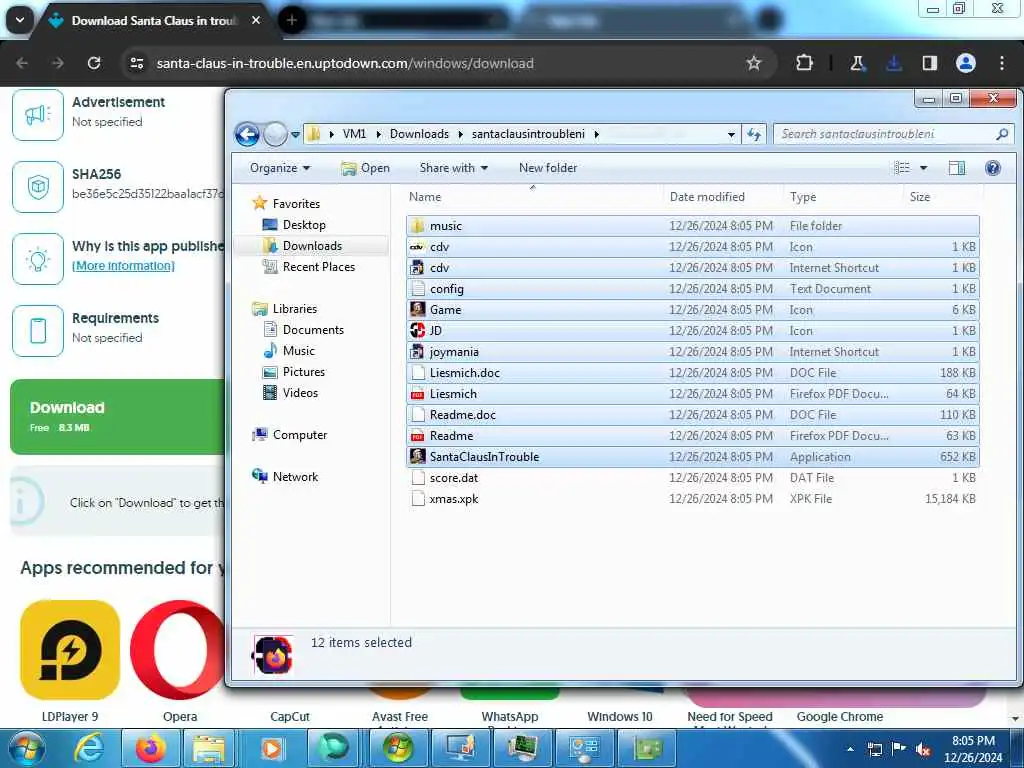Launch Firefox from the taskbar
Screen dimensions: 1024x768
point(150,748)
